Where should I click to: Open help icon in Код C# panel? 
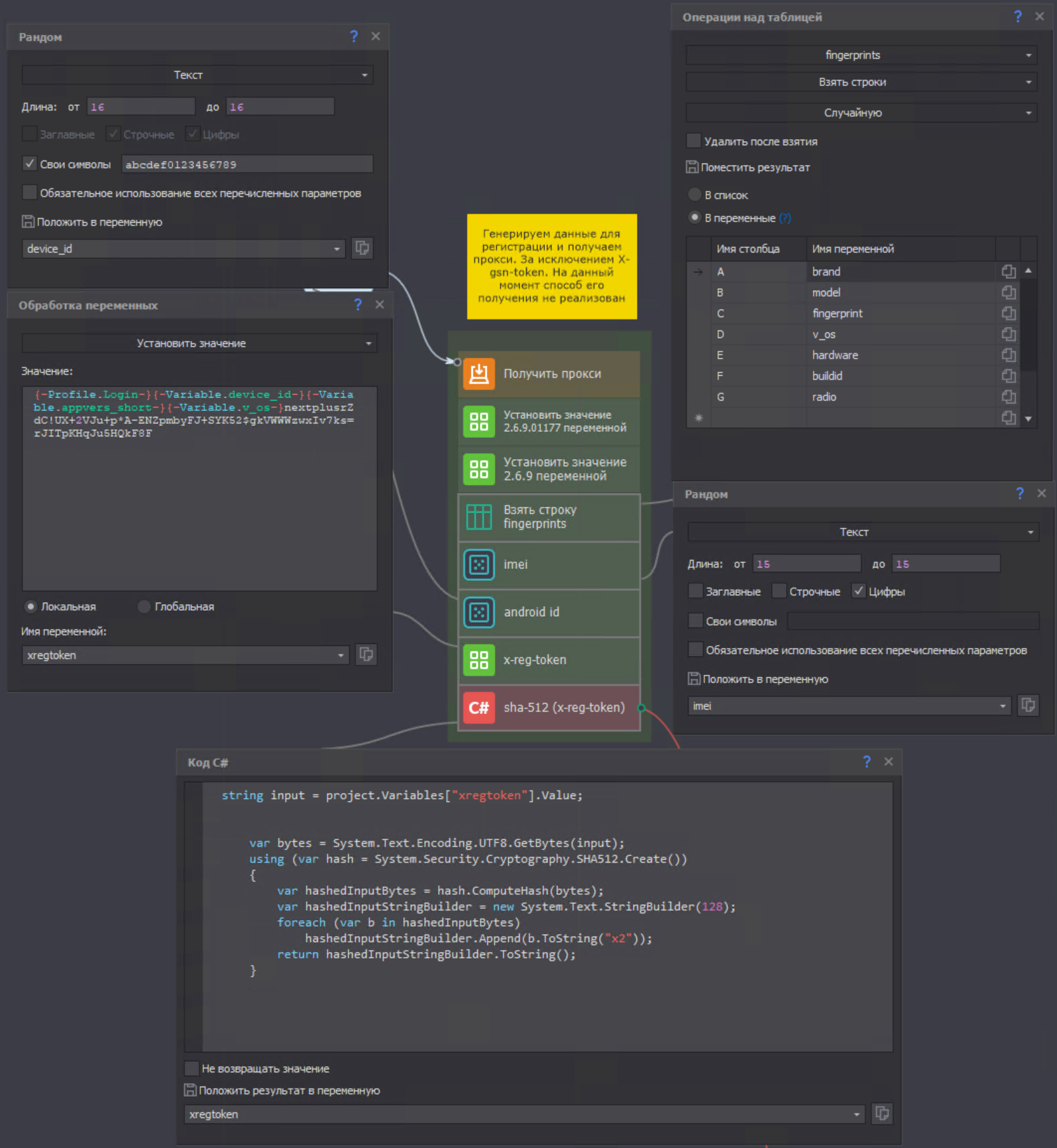tap(866, 762)
